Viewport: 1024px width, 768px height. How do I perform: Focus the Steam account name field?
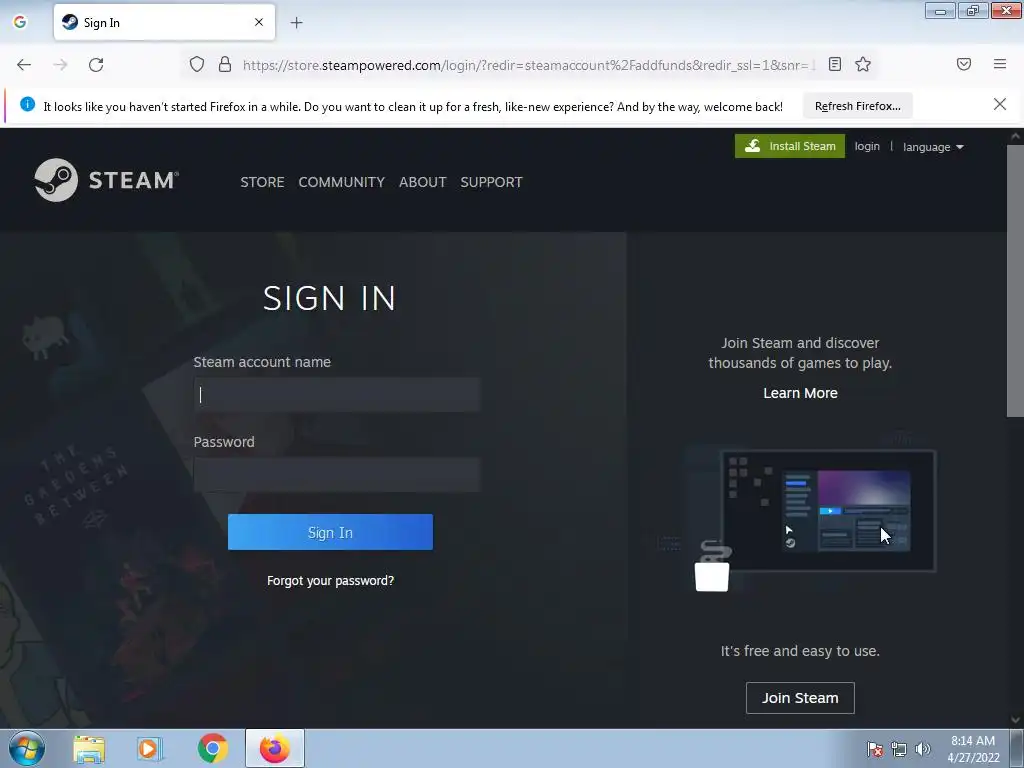(x=337, y=394)
